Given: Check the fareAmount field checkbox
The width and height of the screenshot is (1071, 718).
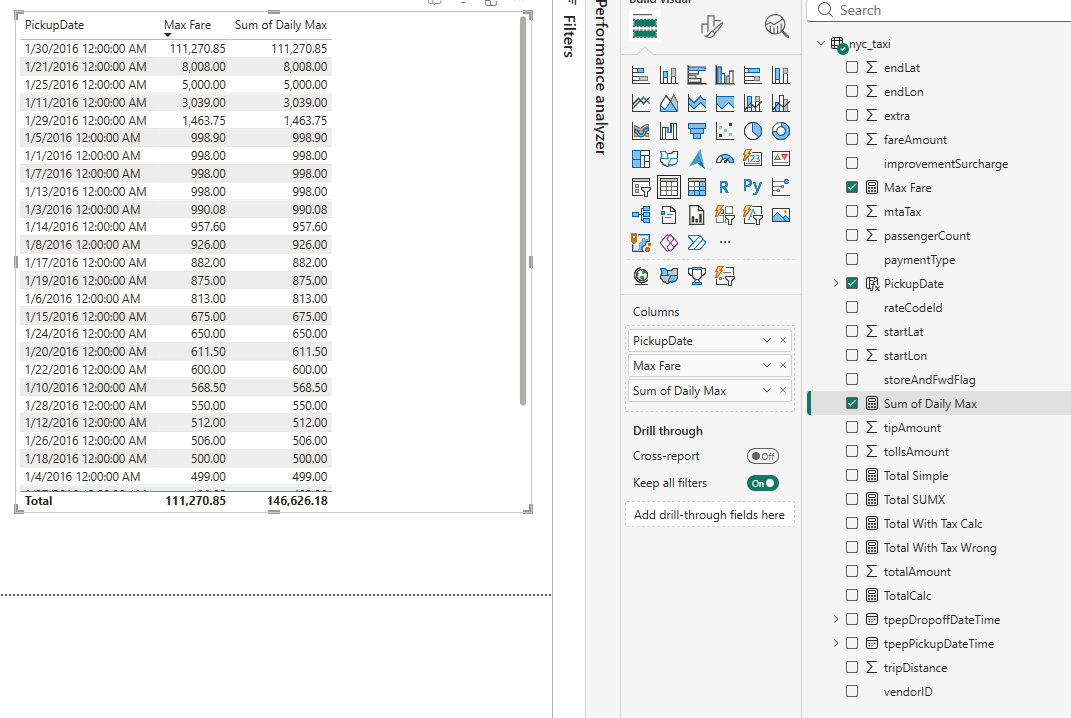Looking at the screenshot, I should [852, 139].
